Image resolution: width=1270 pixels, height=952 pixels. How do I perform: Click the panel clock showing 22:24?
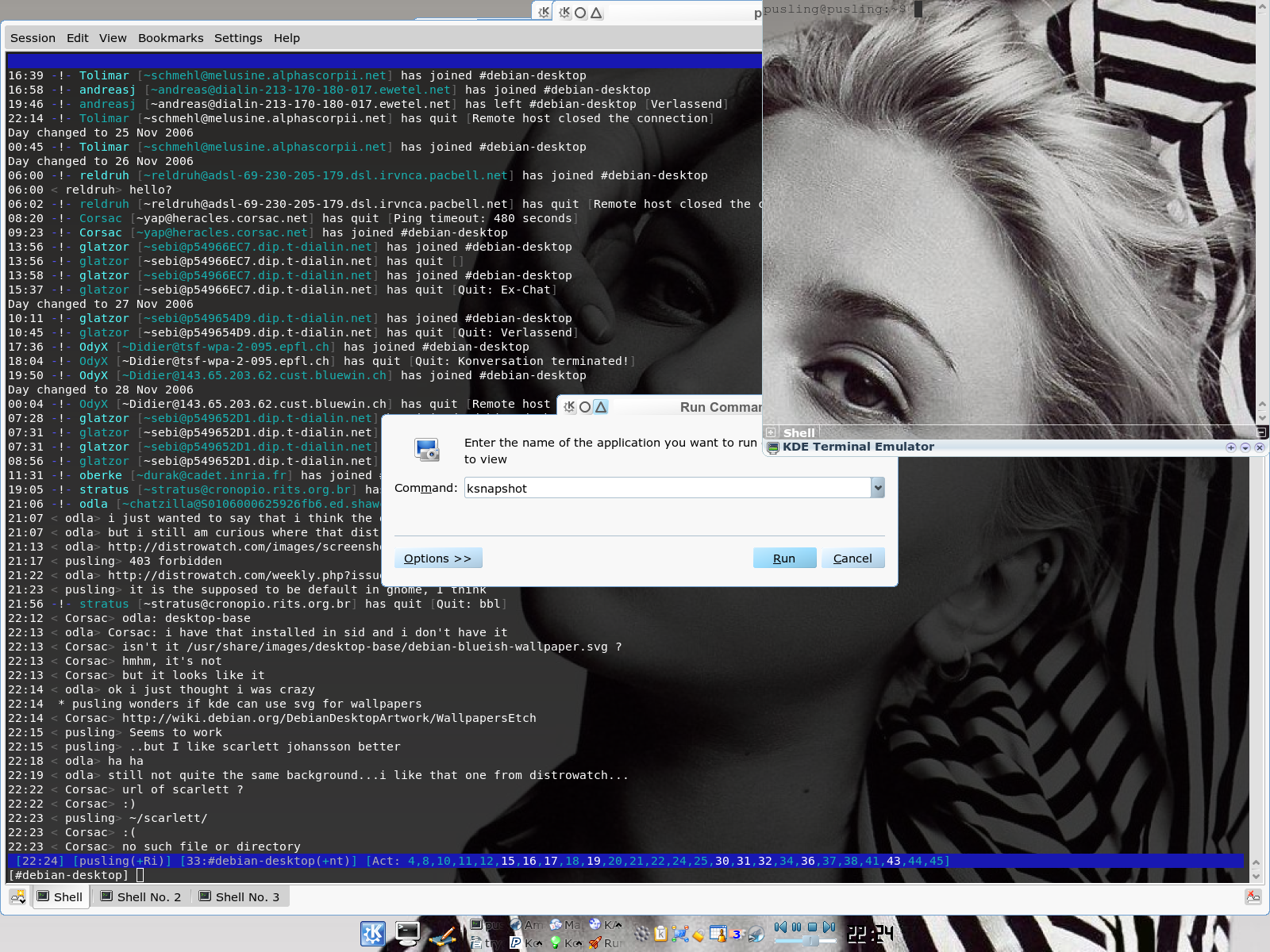(x=871, y=934)
